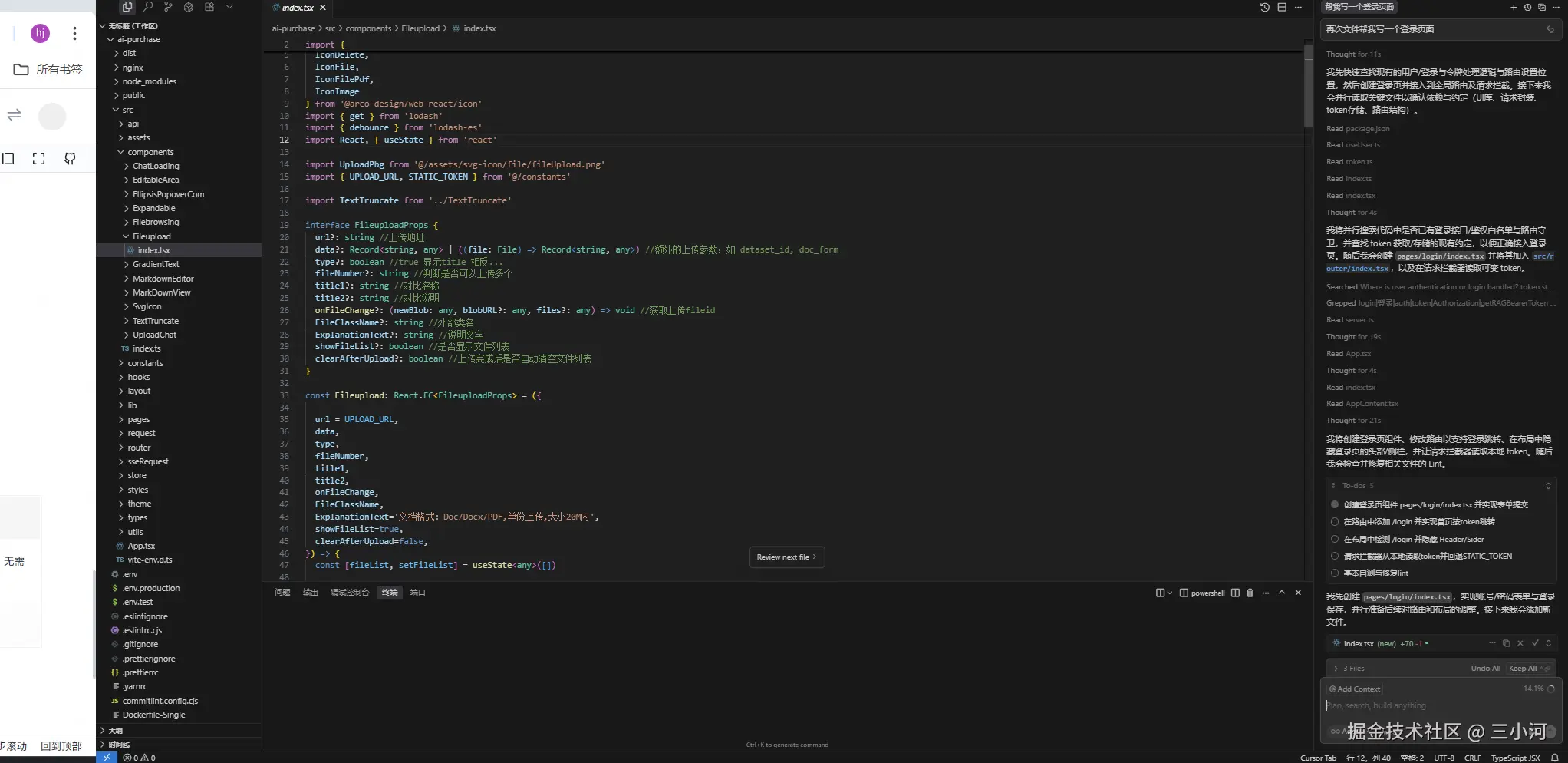This screenshot has height=763, width=1568.
Task: Click the Review next file button
Action: click(786, 557)
